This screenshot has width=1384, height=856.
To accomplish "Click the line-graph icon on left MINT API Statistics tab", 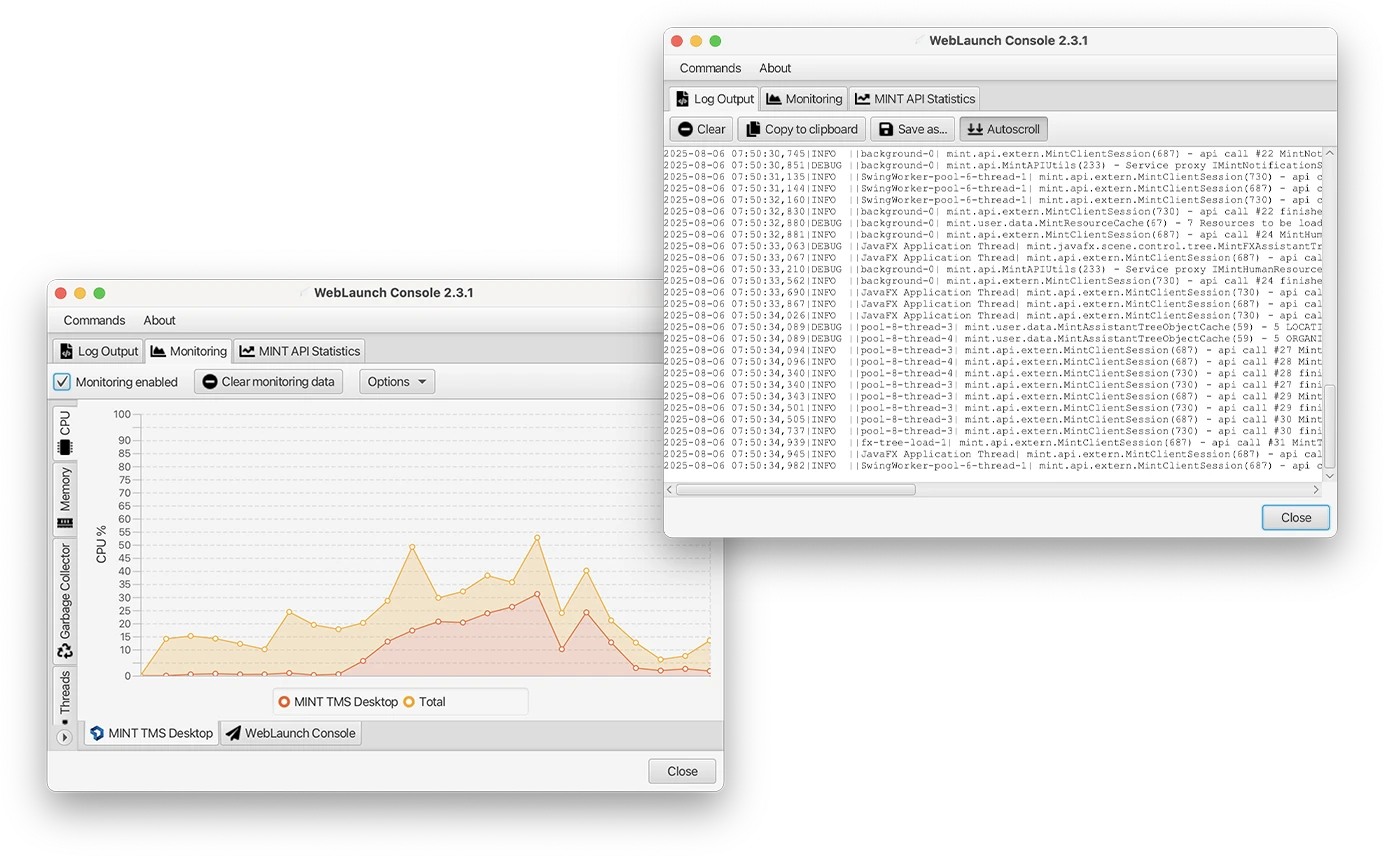I will pyautogui.click(x=247, y=351).
